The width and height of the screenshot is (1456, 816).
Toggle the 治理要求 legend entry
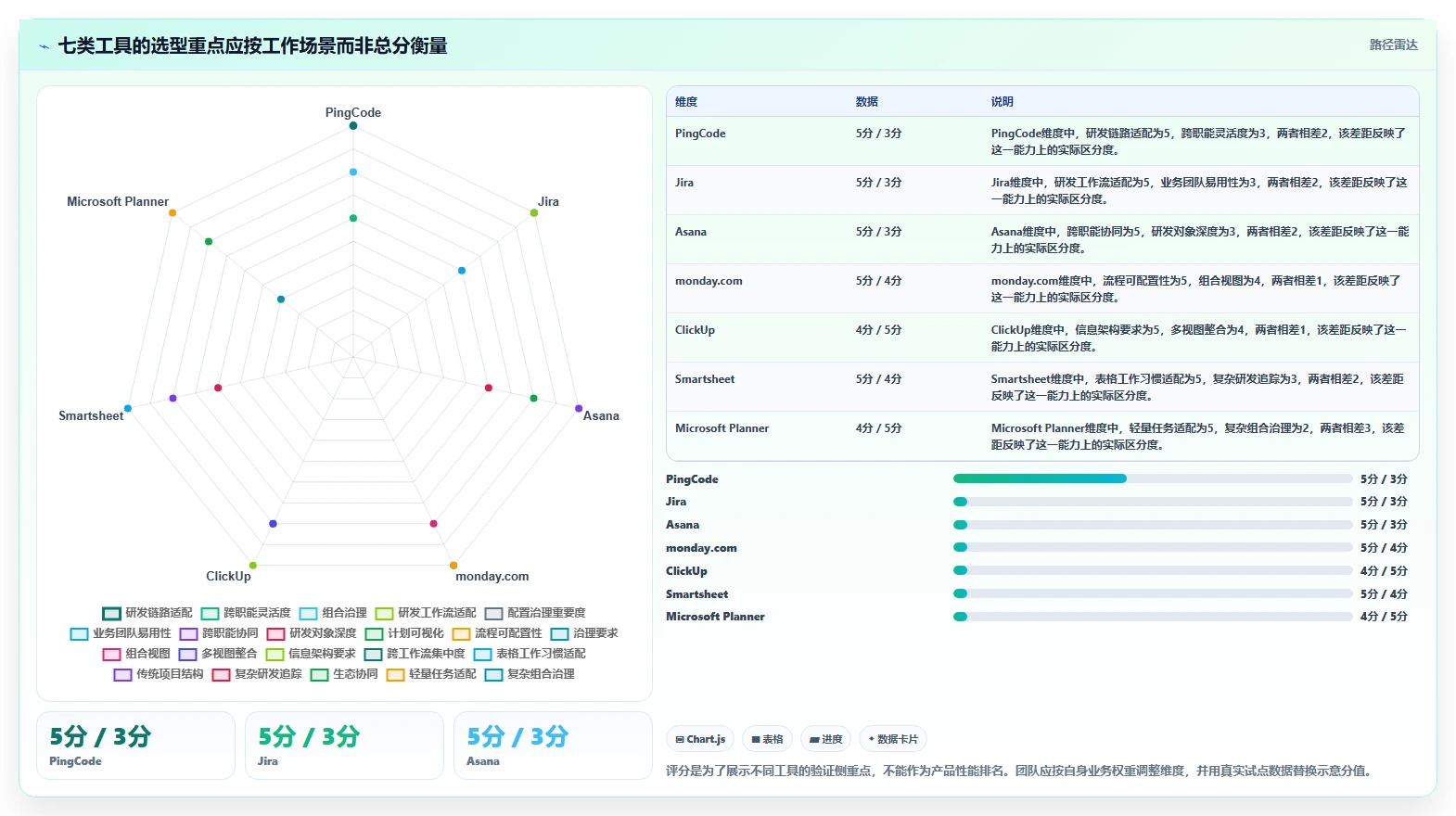coord(584,633)
